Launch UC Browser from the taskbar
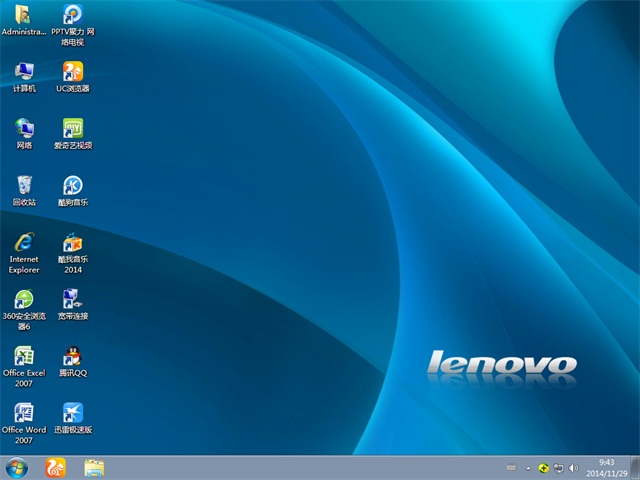This screenshot has height=480, width=640. tap(56, 467)
